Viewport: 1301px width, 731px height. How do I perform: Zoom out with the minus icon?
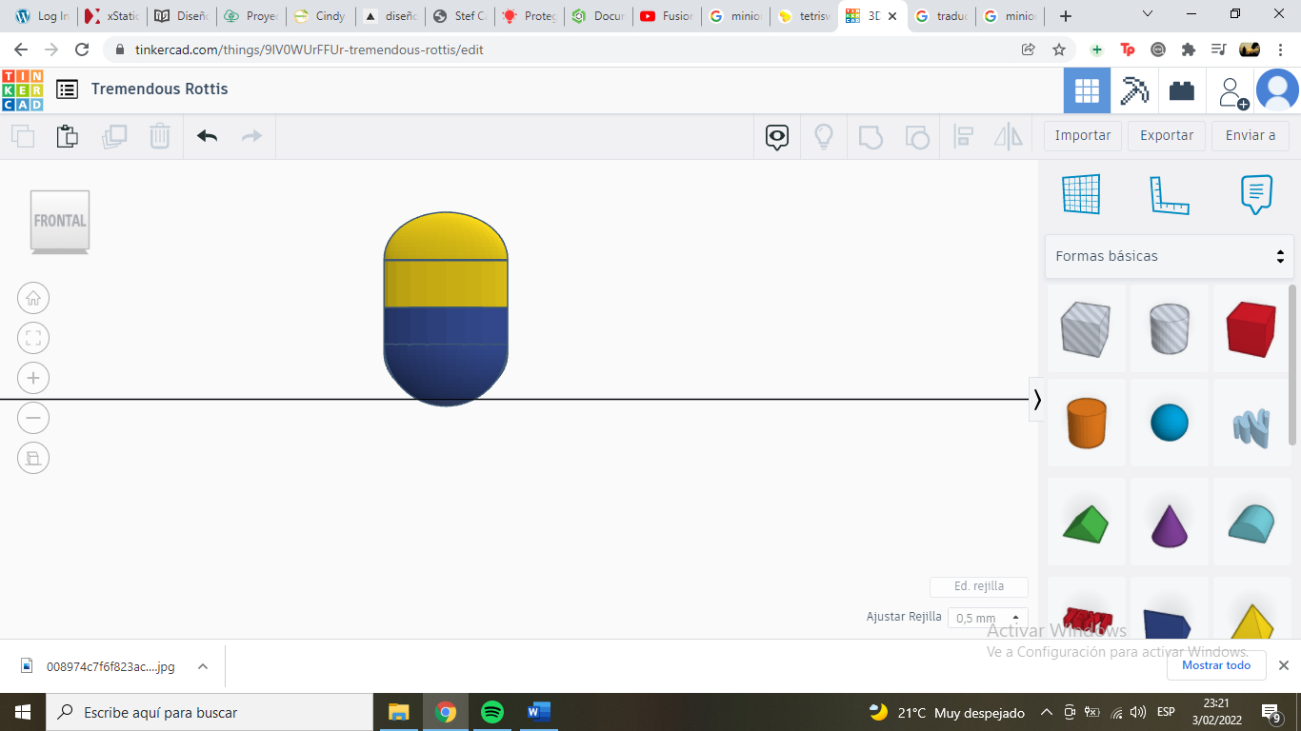coord(33,418)
